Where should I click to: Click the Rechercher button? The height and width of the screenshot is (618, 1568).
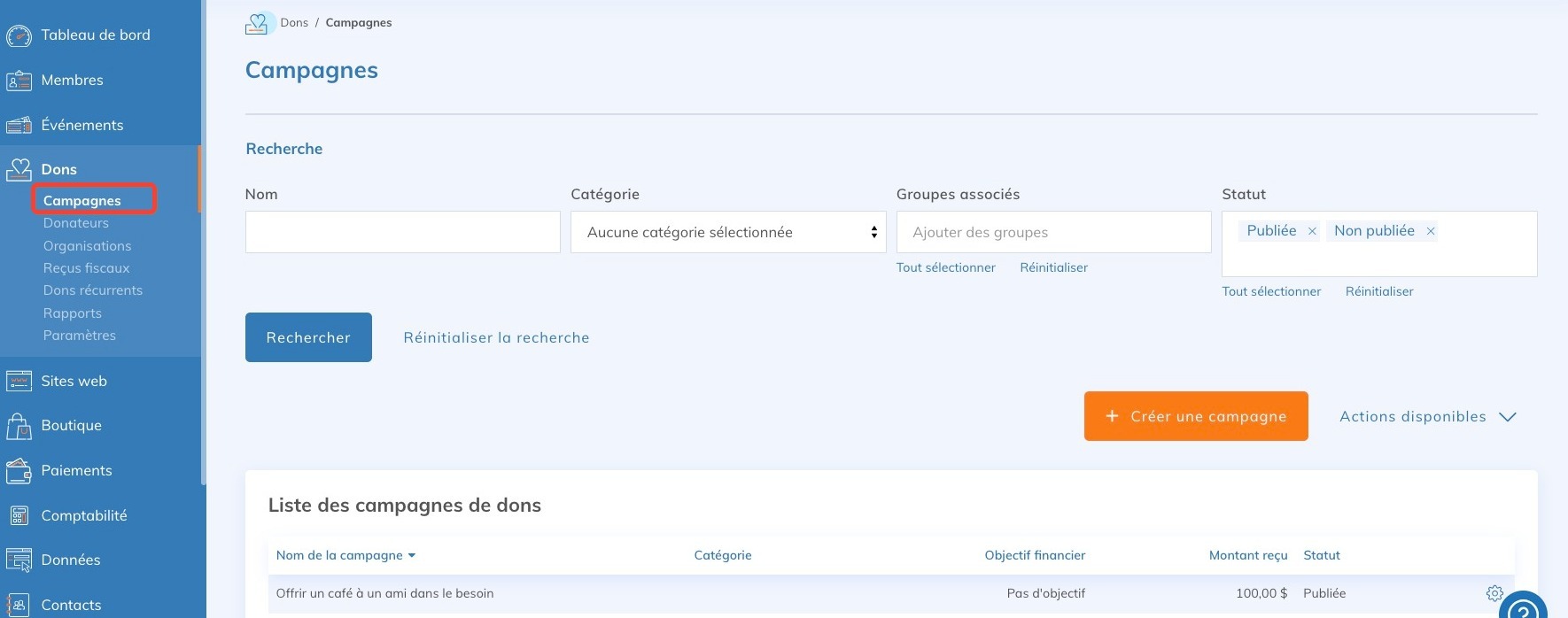[308, 337]
